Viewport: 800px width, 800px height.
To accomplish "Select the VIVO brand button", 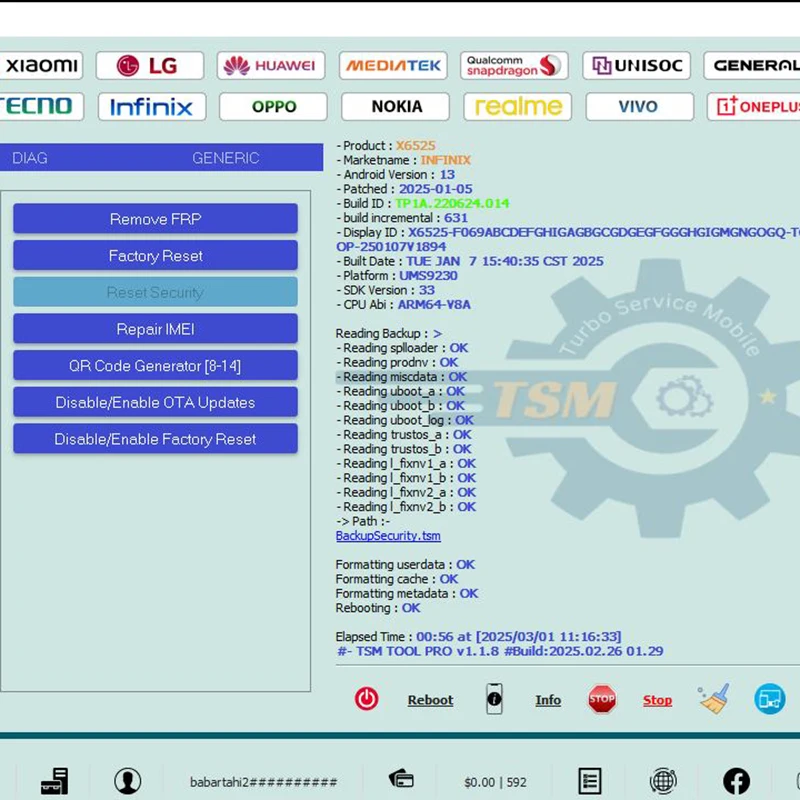I will pyautogui.click(x=639, y=106).
